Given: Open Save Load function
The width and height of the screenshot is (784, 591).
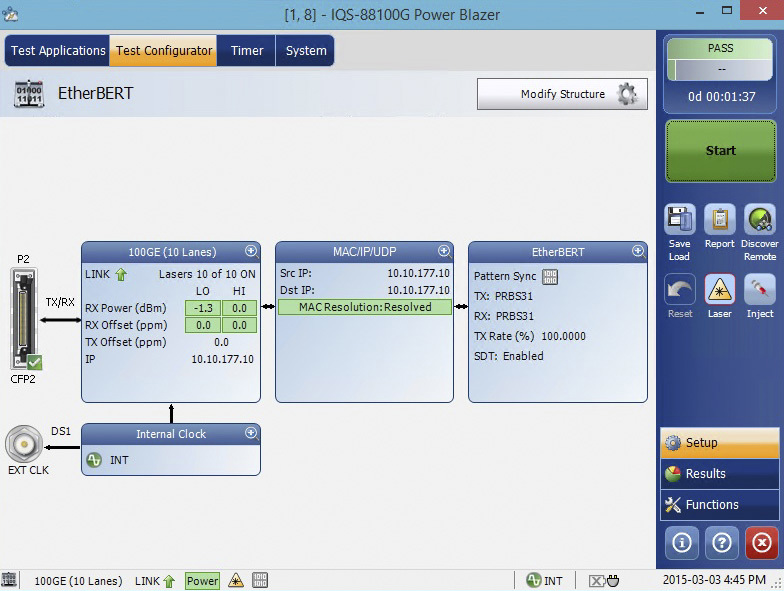Looking at the screenshot, I should (x=679, y=219).
